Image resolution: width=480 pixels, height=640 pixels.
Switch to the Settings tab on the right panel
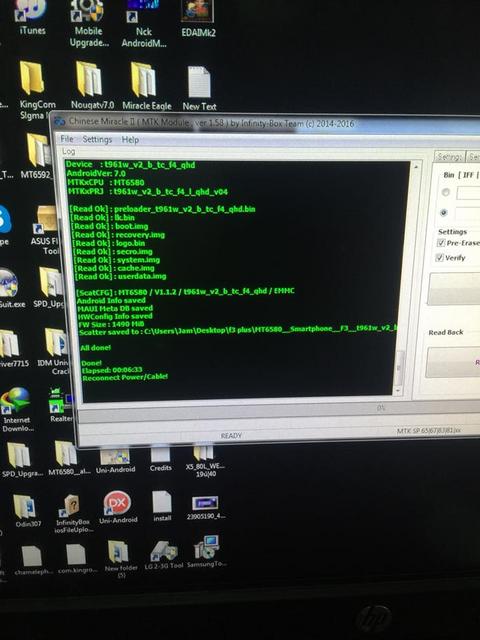tap(449, 156)
